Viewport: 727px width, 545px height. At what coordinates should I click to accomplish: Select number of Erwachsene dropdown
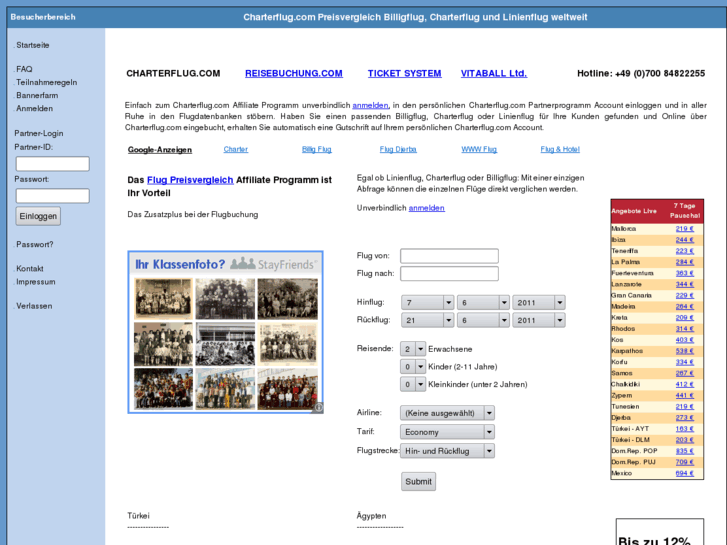pyautogui.click(x=413, y=349)
